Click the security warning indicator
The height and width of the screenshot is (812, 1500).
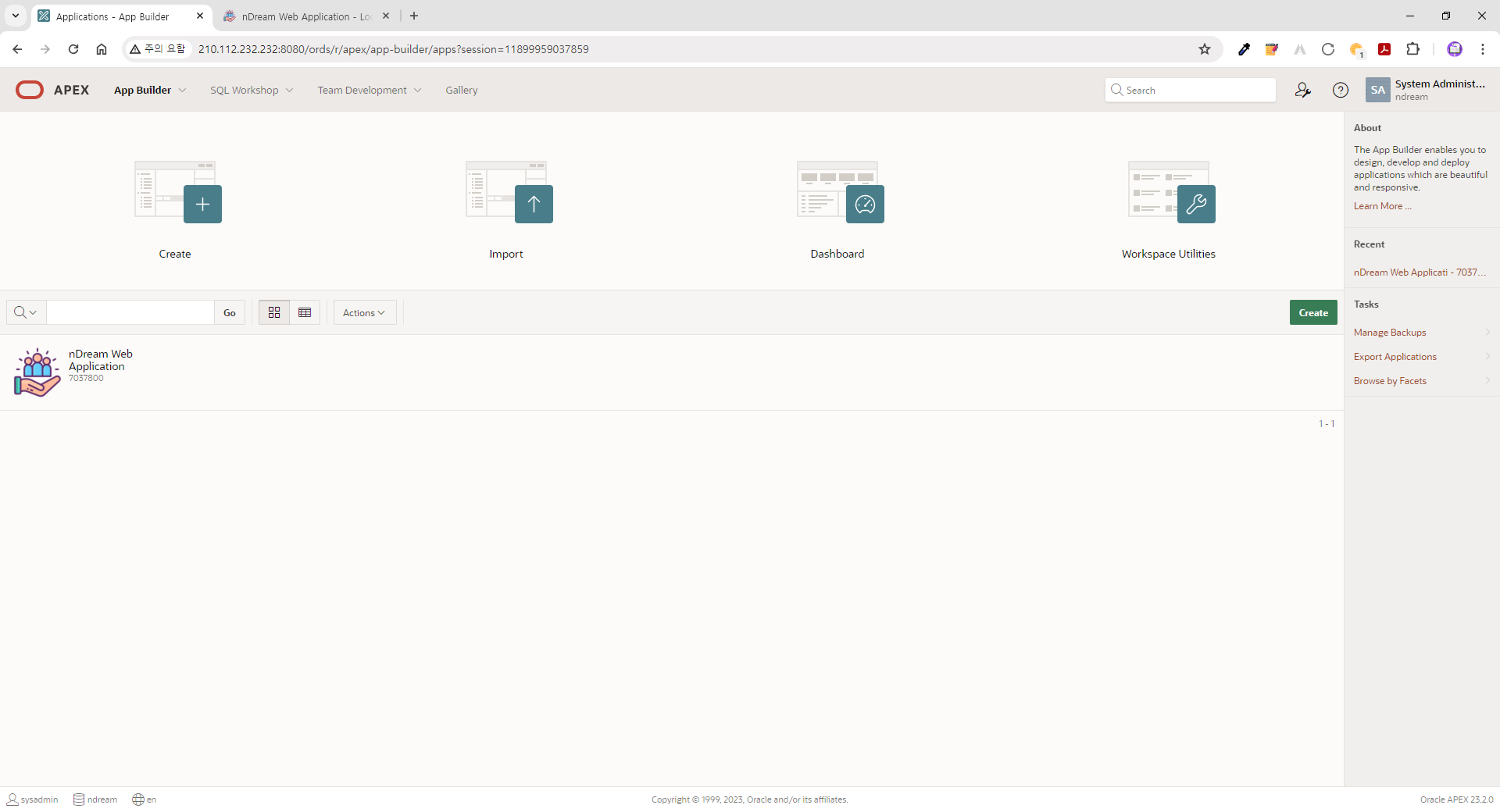(158, 49)
